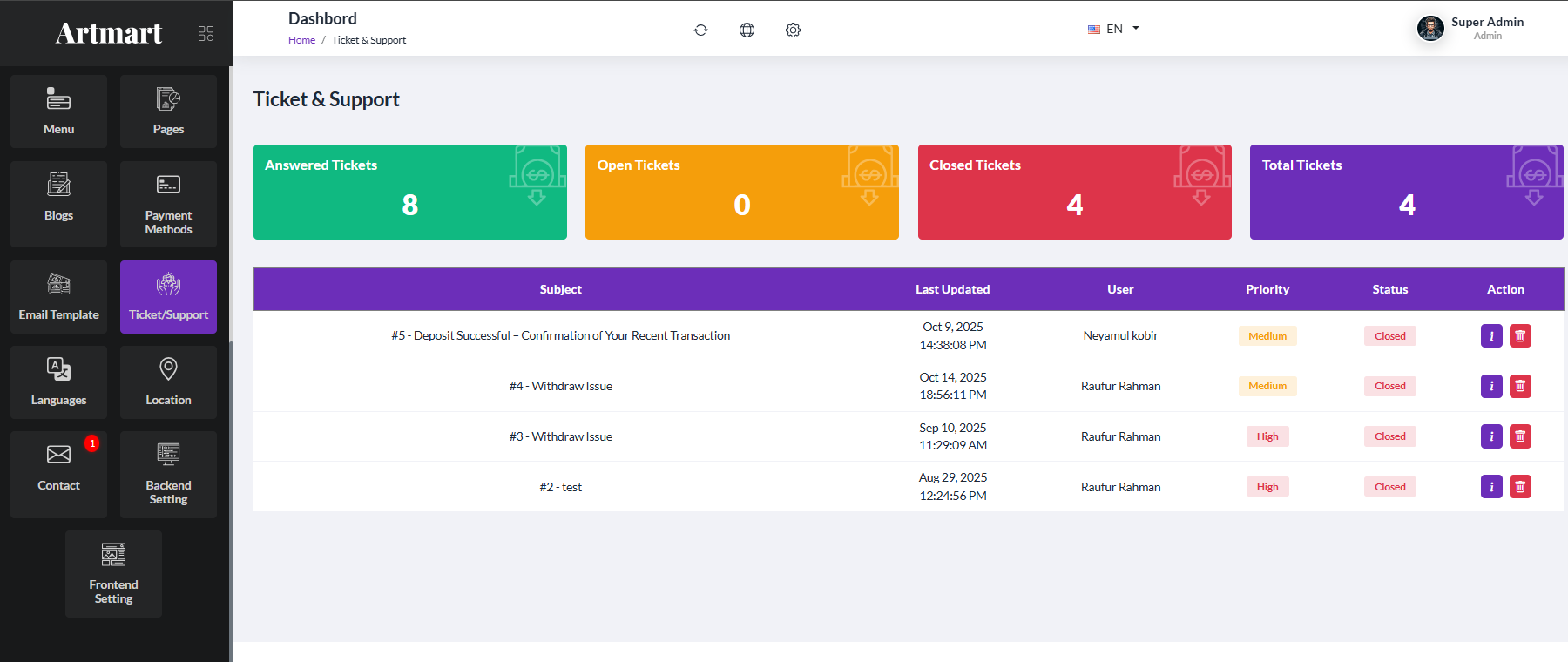Select the Location sidebar tile

[x=168, y=382]
